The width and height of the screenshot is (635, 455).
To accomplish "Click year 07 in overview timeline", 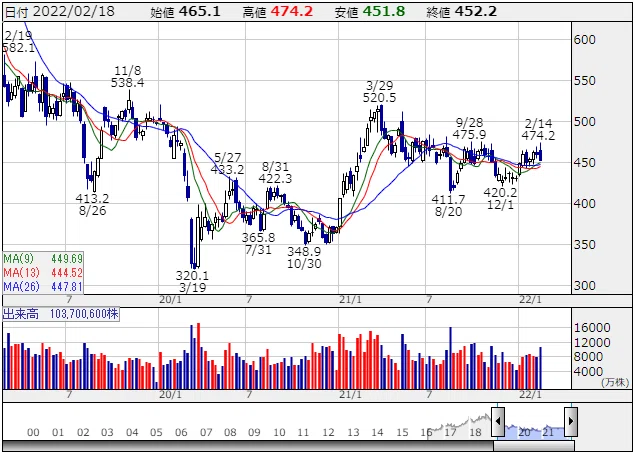I will coord(206,433).
